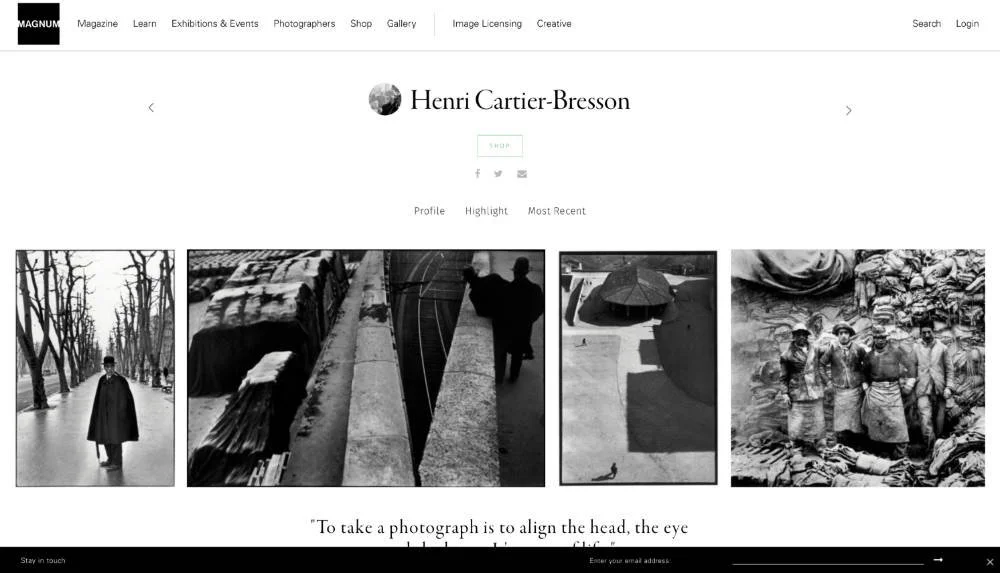Switch to the Most Recent tab
This screenshot has height=573, width=1000.
(556, 211)
